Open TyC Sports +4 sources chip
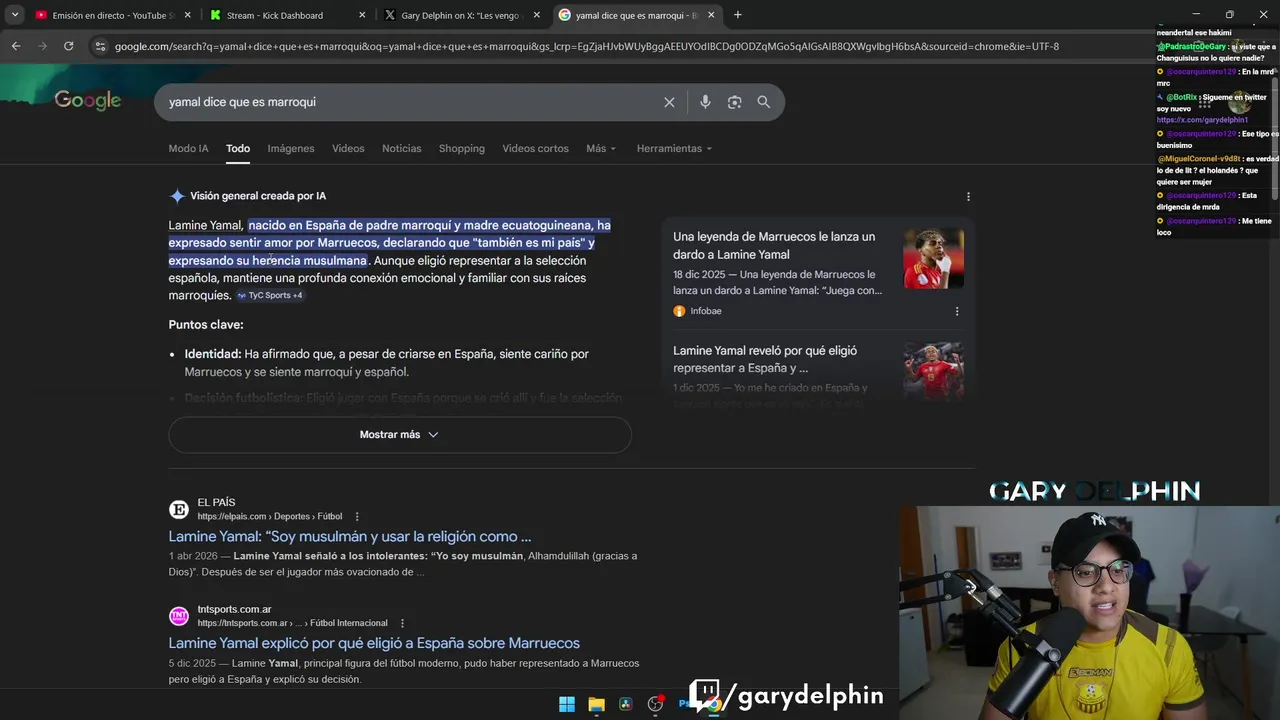 (270, 295)
